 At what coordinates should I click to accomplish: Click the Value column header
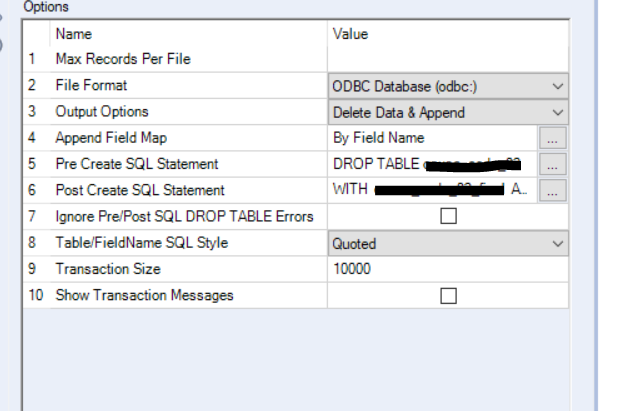coord(350,34)
